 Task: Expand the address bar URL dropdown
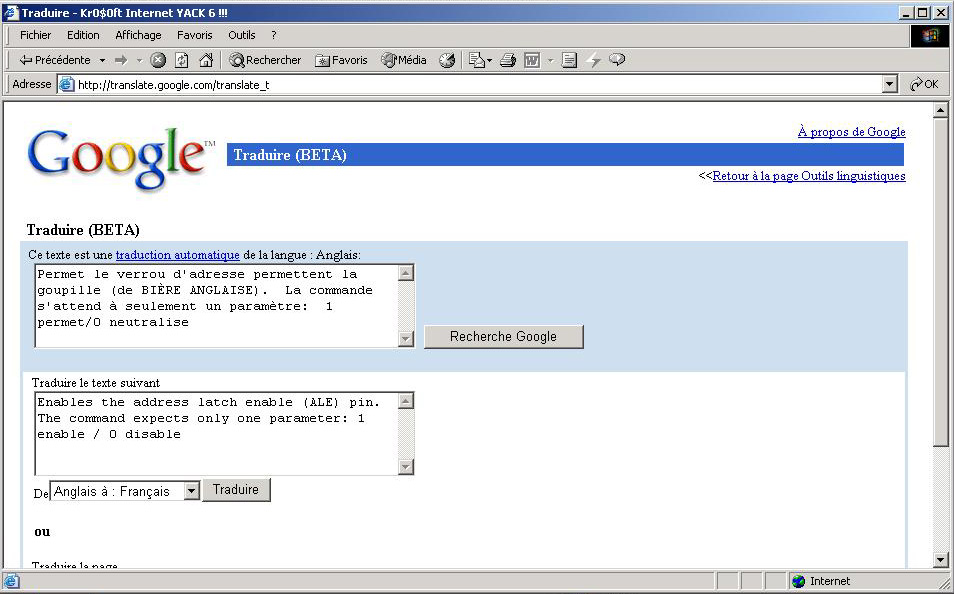890,85
